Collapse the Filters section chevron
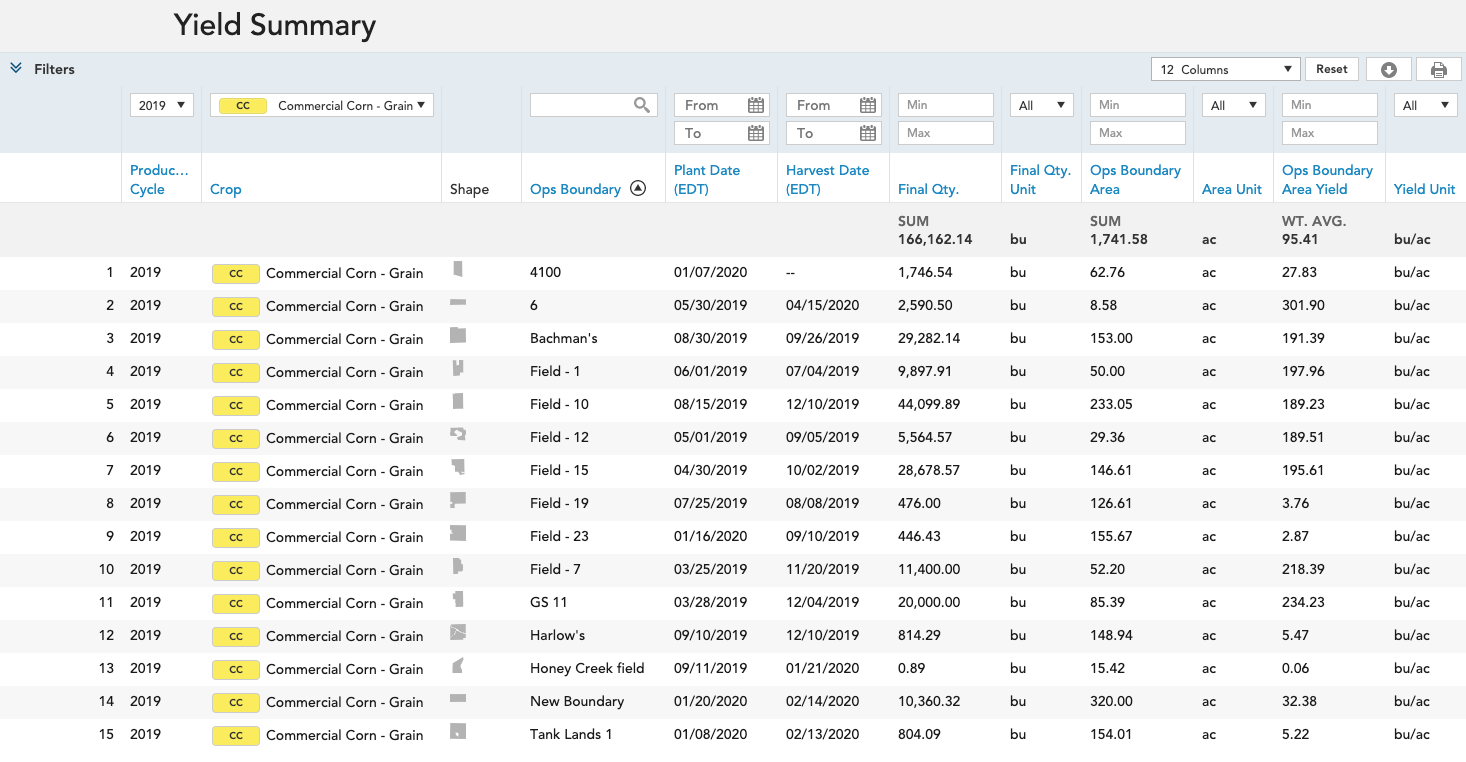Viewport: 1466px width, 762px height. click(x=16, y=68)
